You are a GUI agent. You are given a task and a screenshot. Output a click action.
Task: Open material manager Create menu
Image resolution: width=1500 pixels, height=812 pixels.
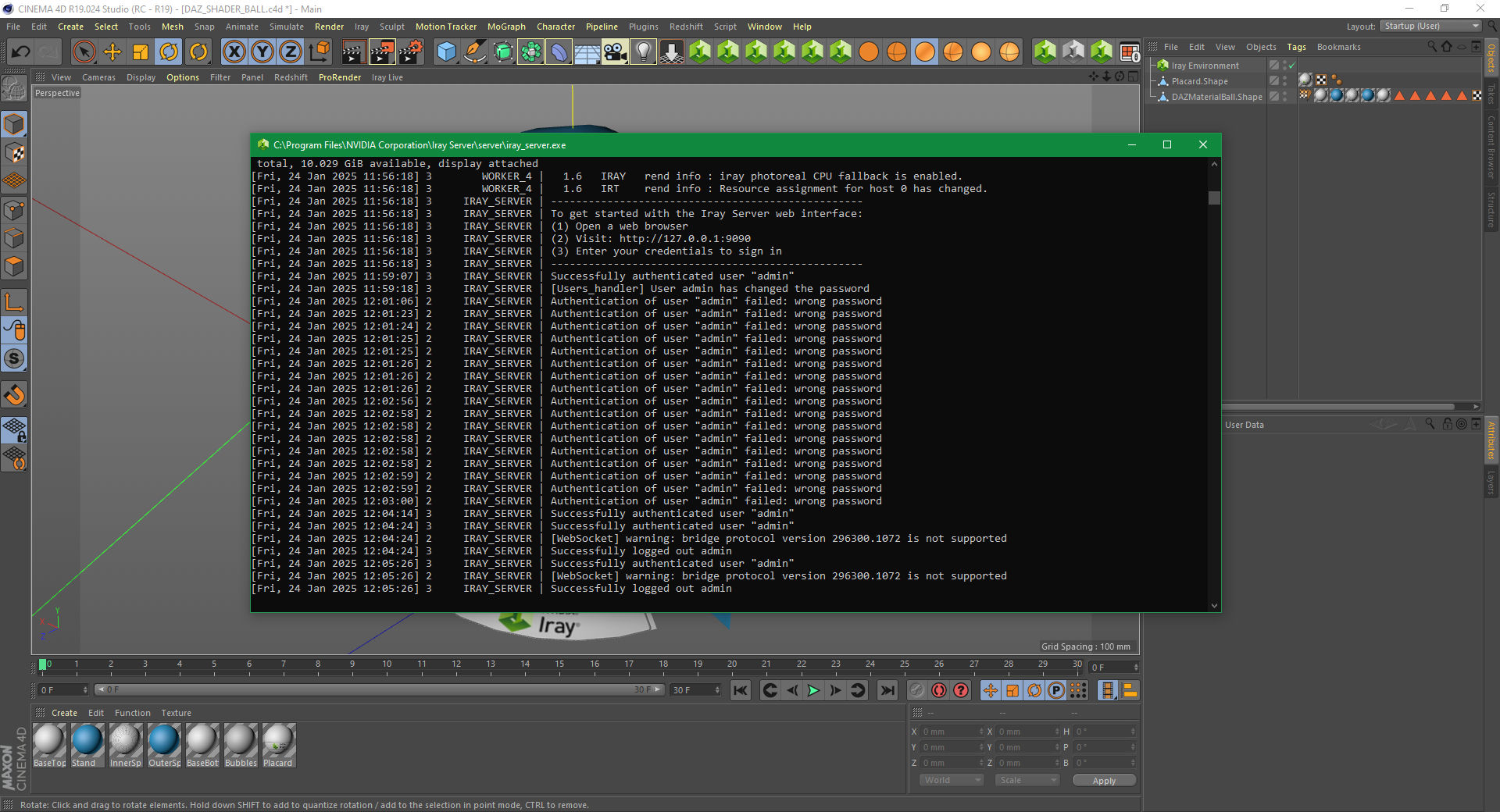[64, 713]
